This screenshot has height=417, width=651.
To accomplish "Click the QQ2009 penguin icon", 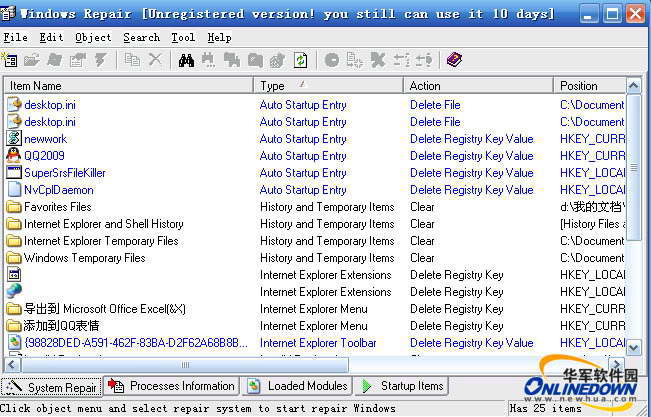I will (x=14, y=156).
